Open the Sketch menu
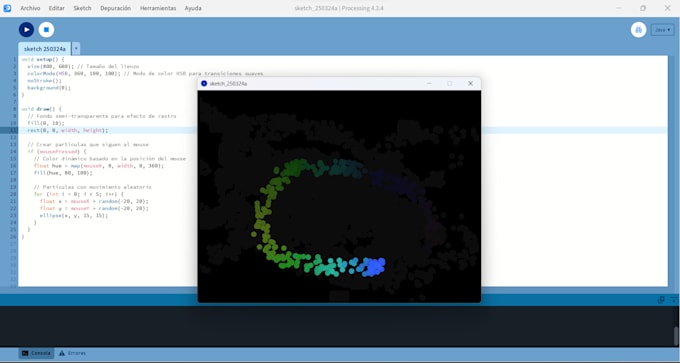This screenshot has width=680, height=363. coord(82,8)
